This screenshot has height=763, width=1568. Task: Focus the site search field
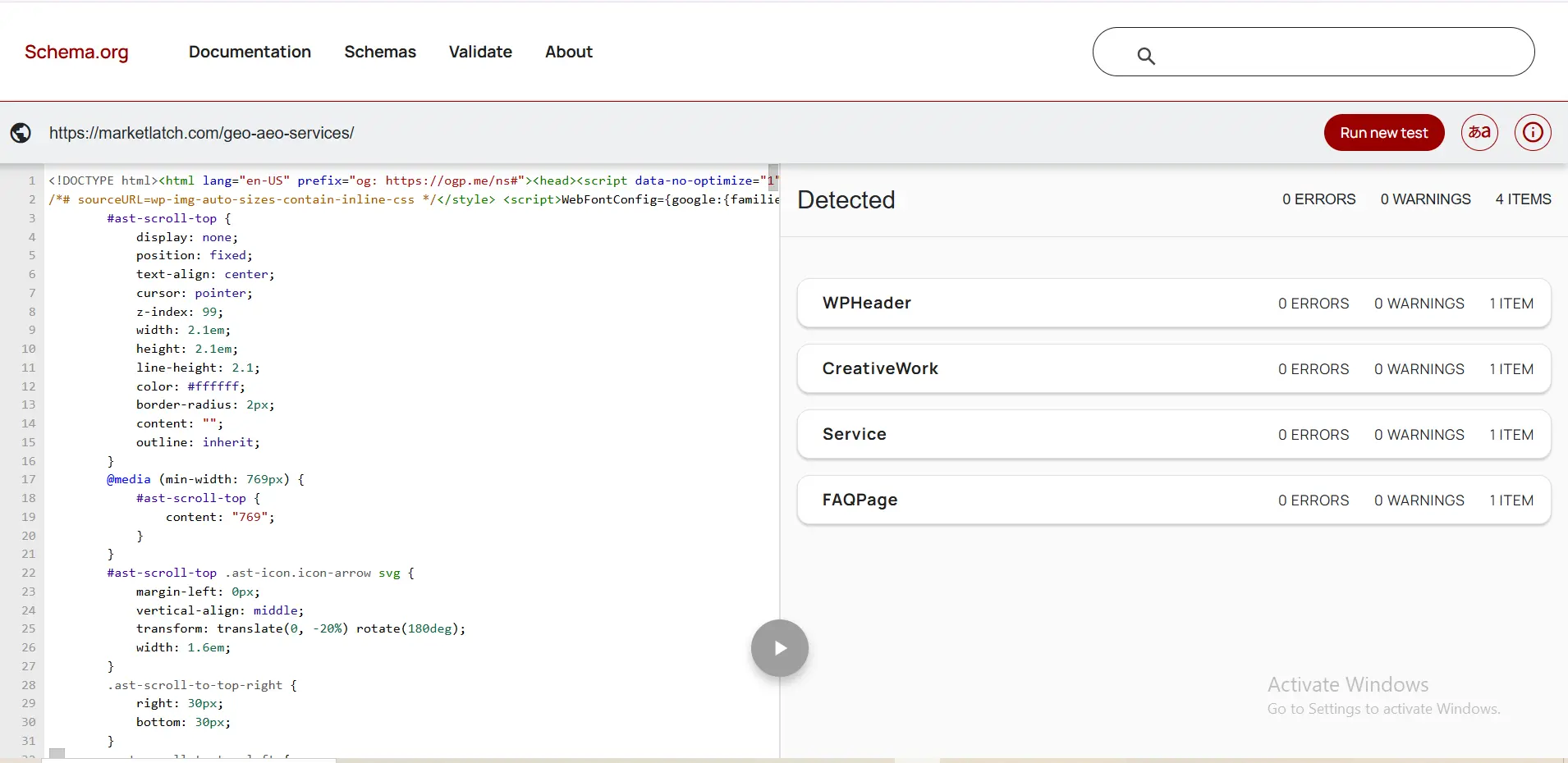pyautogui.click(x=1314, y=52)
